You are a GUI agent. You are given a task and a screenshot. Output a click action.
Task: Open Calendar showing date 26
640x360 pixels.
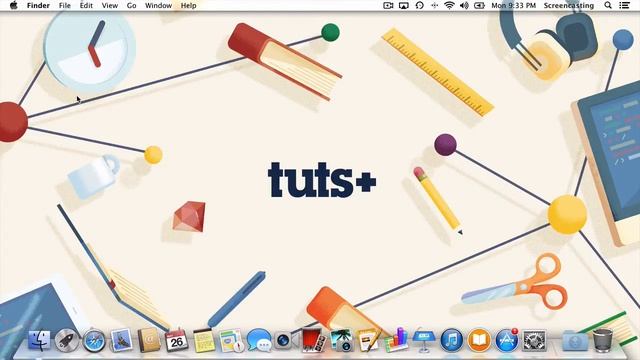(x=176, y=340)
